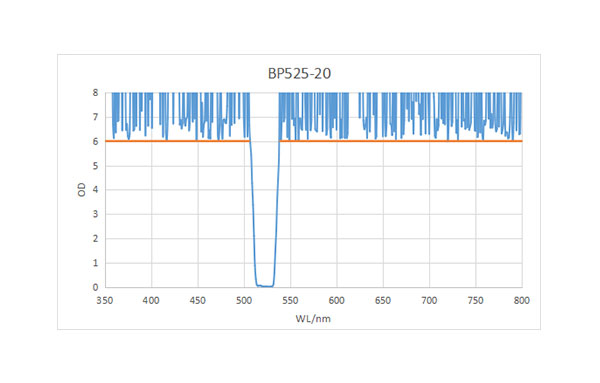Click the 700 label on x-axis
This screenshot has height=383, width=600.
pos(429,301)
